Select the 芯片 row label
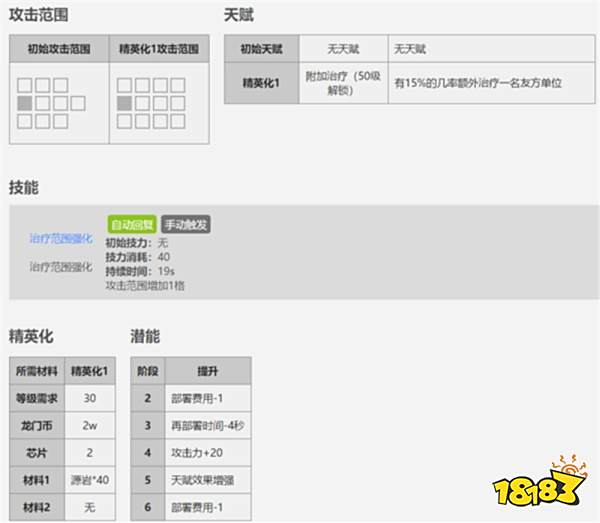The height and width of the screenshot is (523, 600). (x=37, y=452)
